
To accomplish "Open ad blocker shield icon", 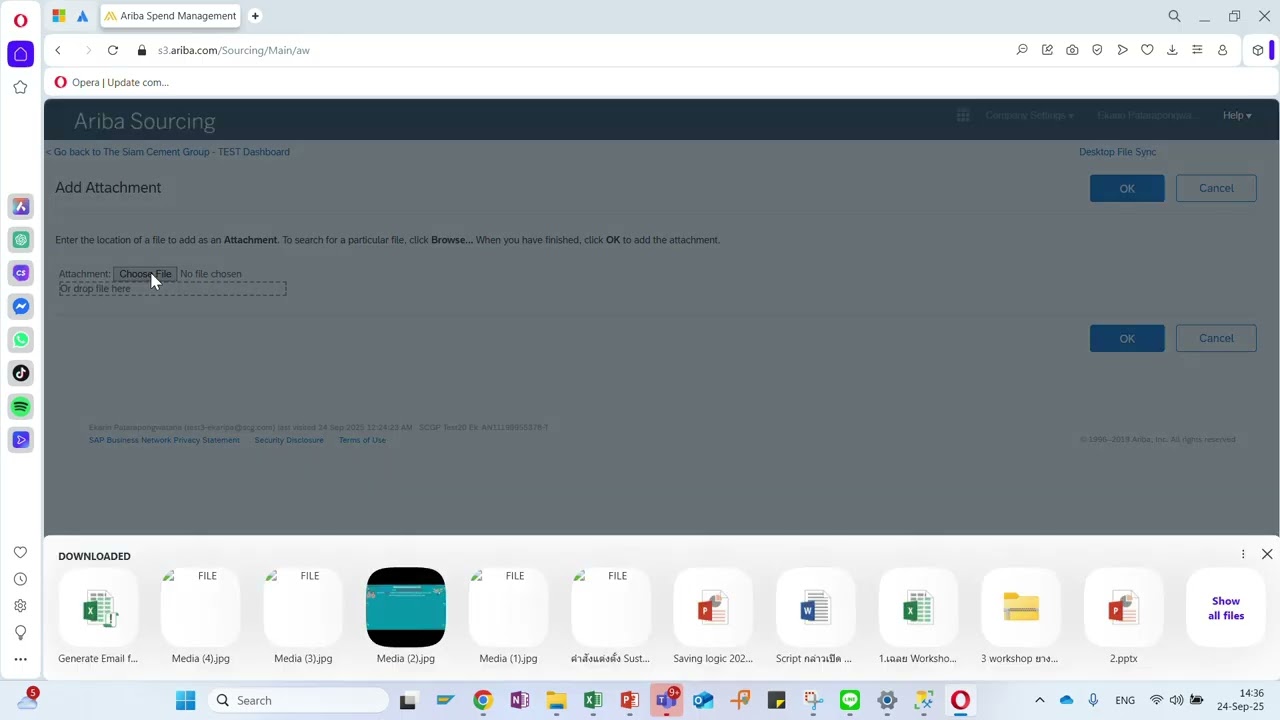I will (x=1097, y=50).
